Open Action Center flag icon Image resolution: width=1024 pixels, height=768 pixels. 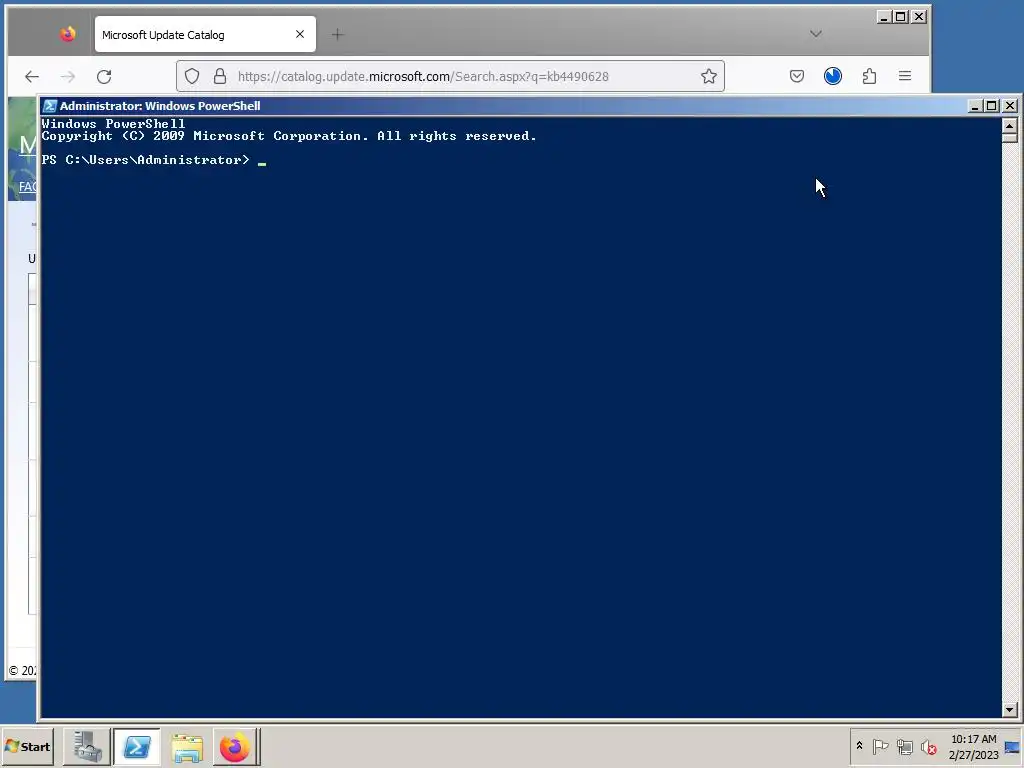click(880, 746)
